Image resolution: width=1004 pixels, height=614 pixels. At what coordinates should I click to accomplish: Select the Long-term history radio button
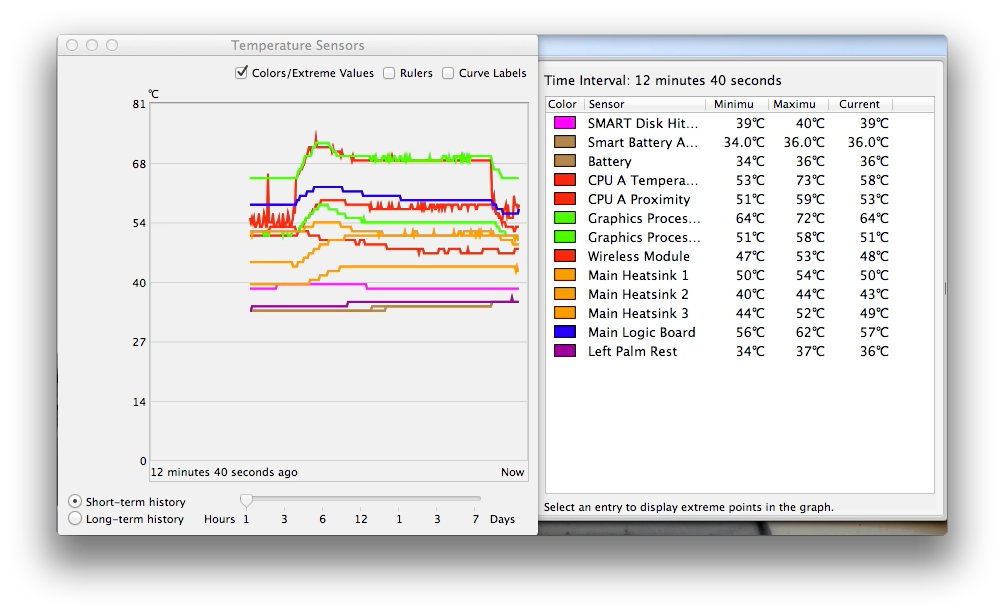pos(75,519)
